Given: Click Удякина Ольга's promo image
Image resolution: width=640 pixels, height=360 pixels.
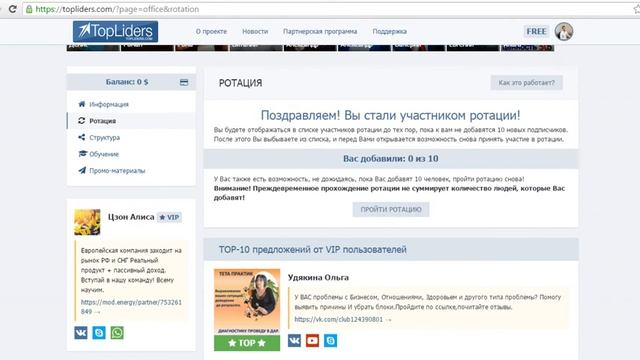Looking at the screenshot, I should 247,302.
